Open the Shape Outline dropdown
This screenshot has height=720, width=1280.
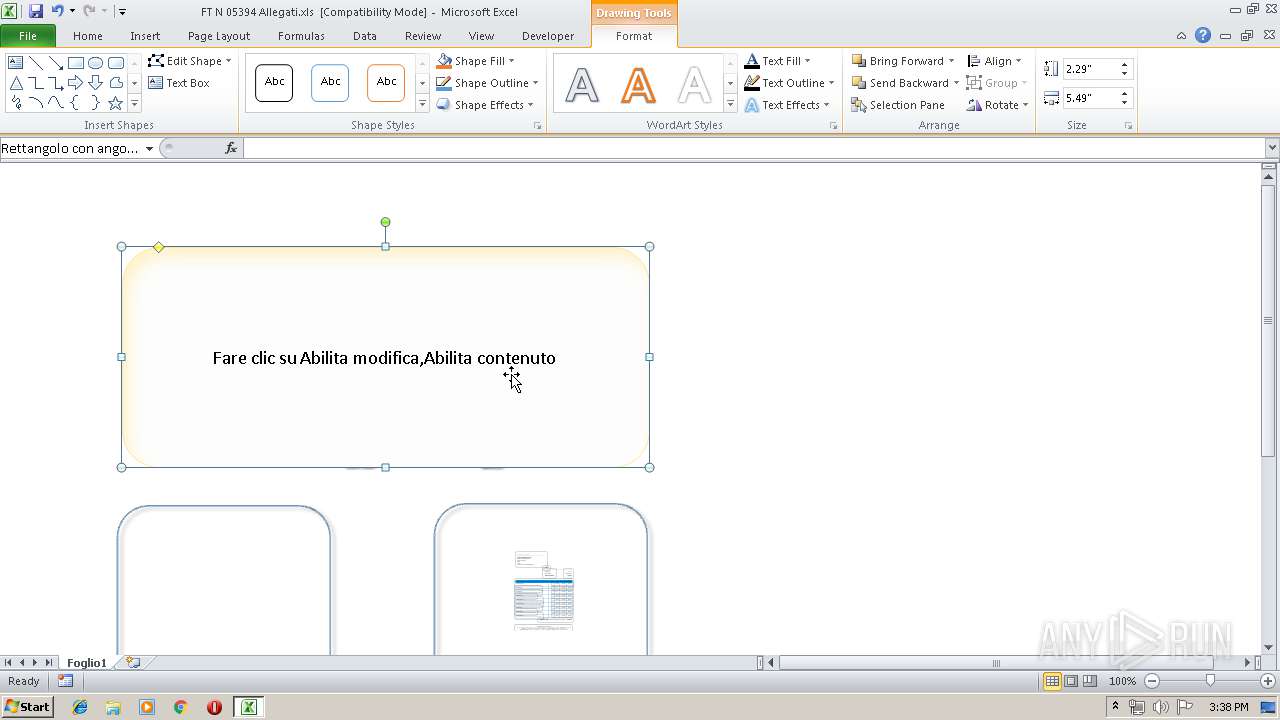pyautogui.click(x=487, y=83)
